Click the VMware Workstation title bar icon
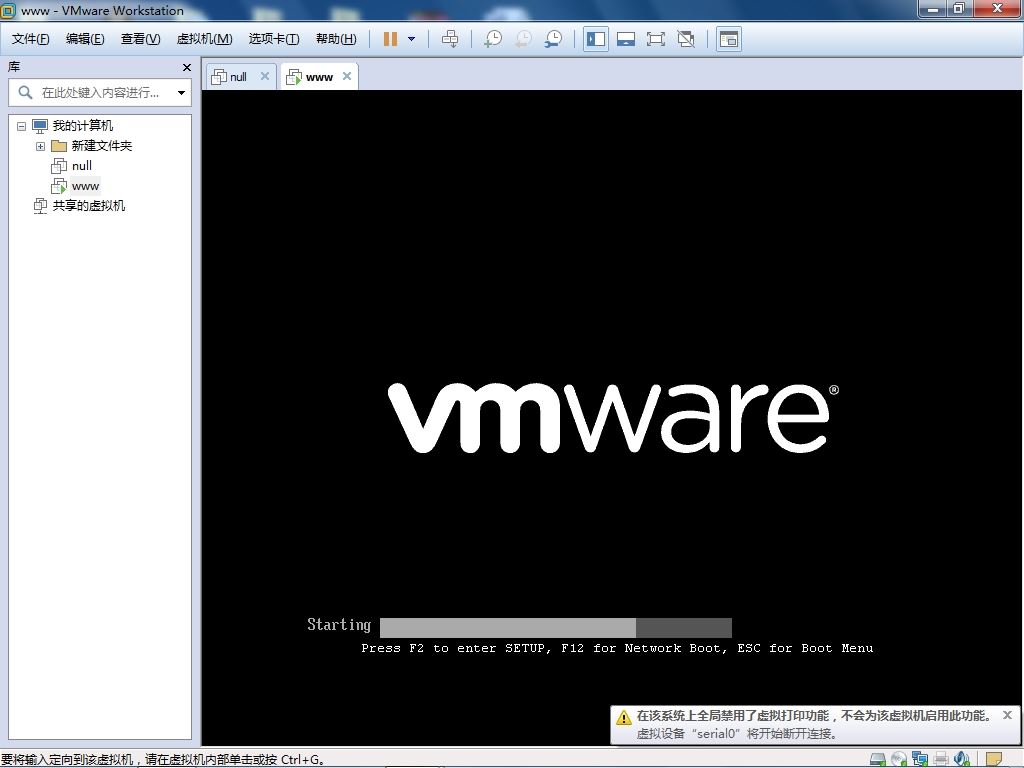The height and width of the screenshot is (768, 1024). coord(8,10)
